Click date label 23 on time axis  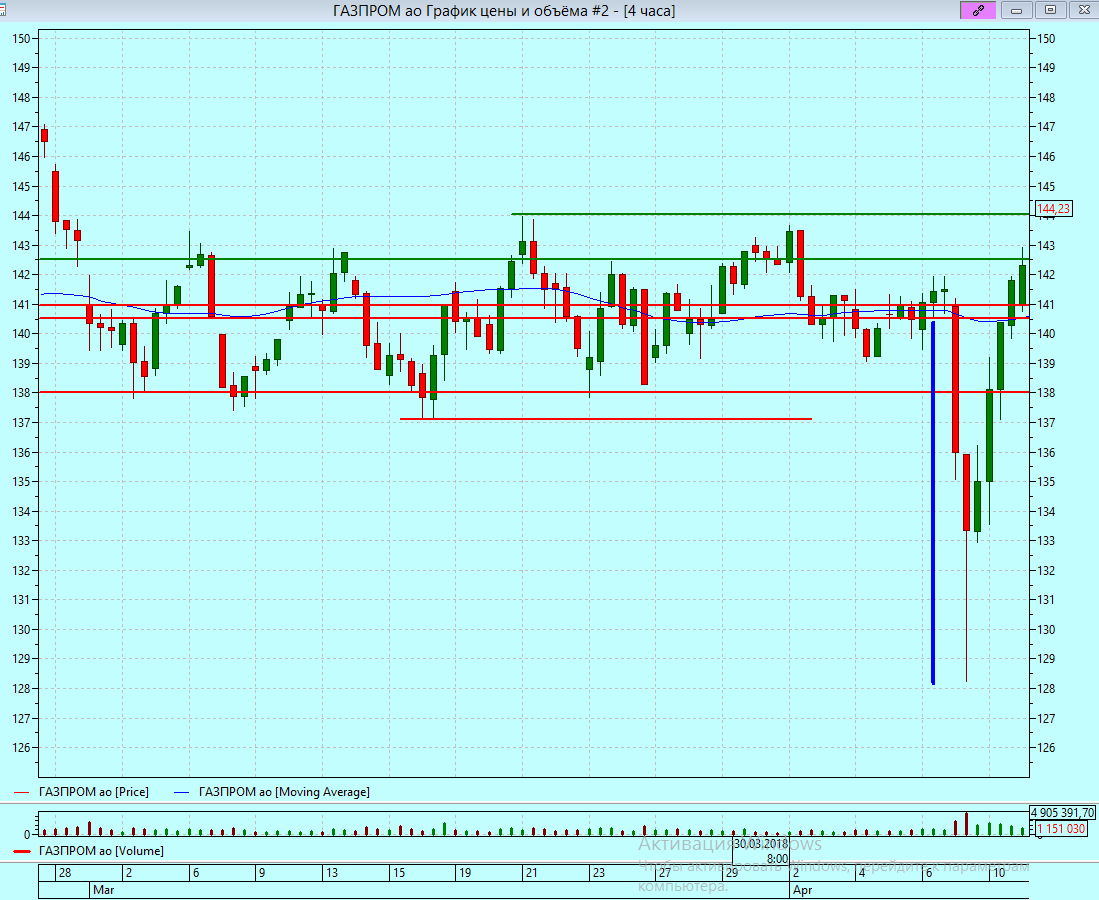pos(599,873)
